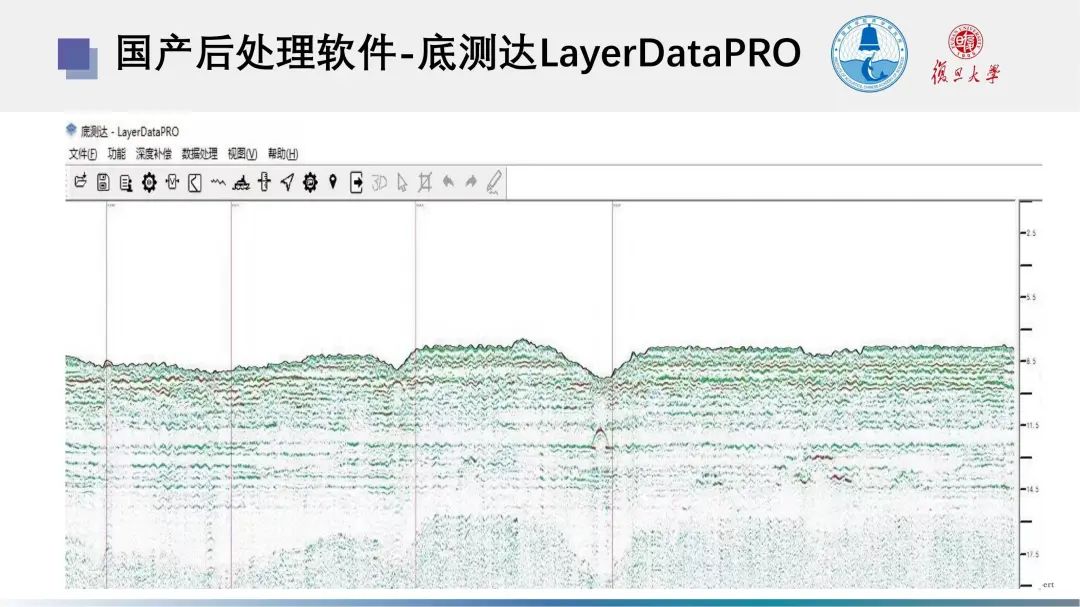Click the first gear settings icon
1080x607 pixels.
click(x=149, y=182)
